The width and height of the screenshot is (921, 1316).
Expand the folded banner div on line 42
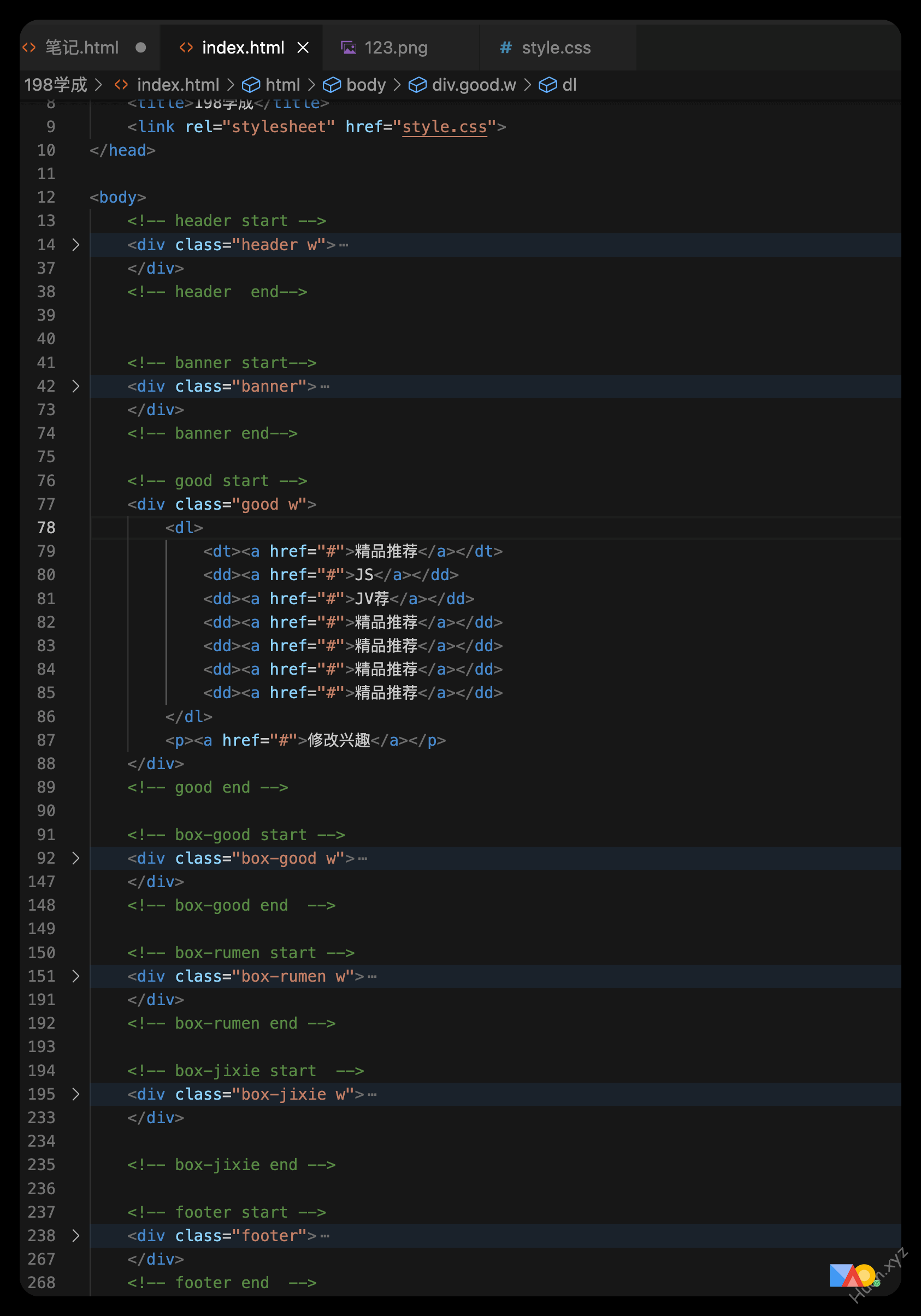point(75,386)
